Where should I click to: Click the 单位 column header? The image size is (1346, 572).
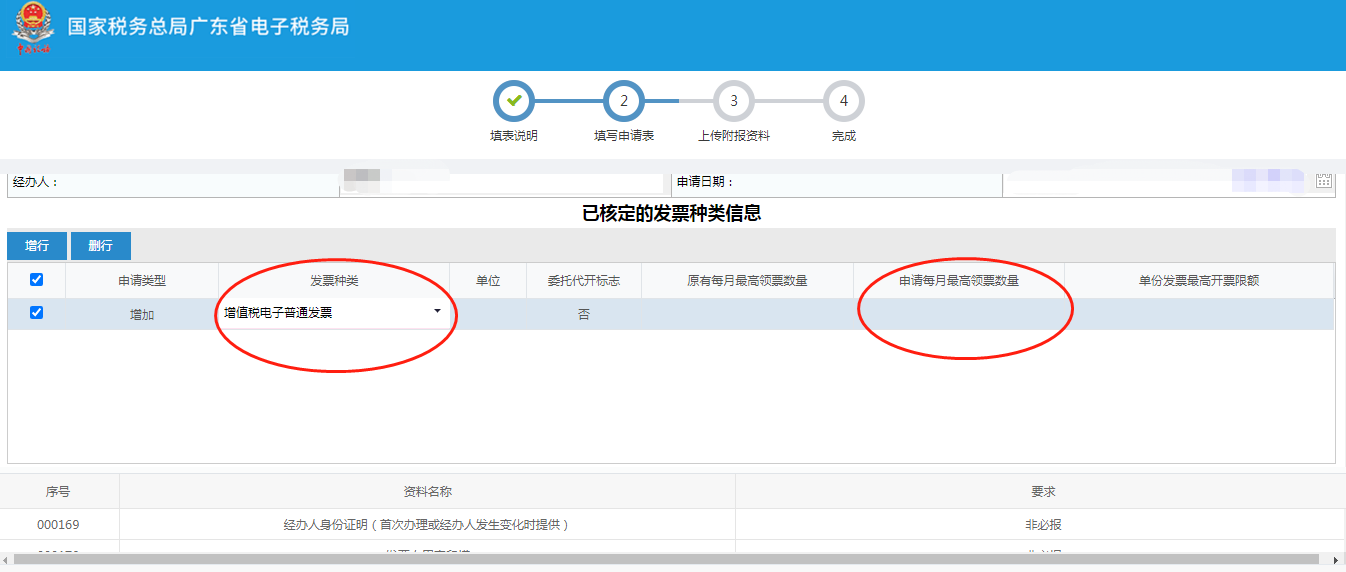click(x=488, y=281)
